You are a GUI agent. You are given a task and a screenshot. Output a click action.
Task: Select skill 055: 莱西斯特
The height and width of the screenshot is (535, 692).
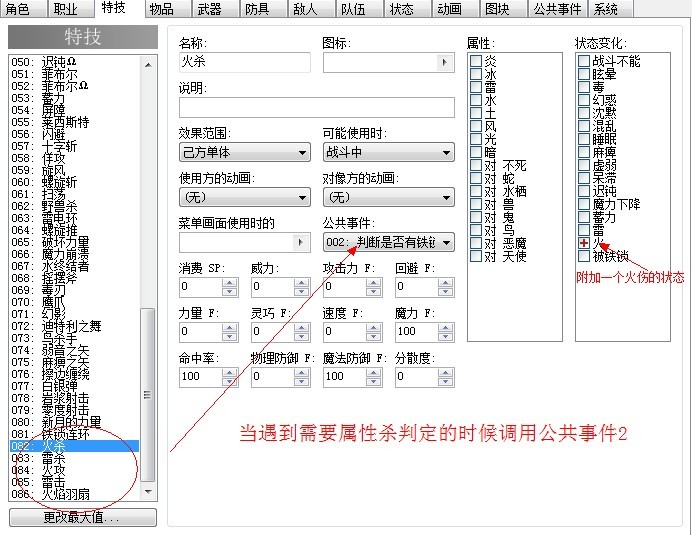[74, 122]
